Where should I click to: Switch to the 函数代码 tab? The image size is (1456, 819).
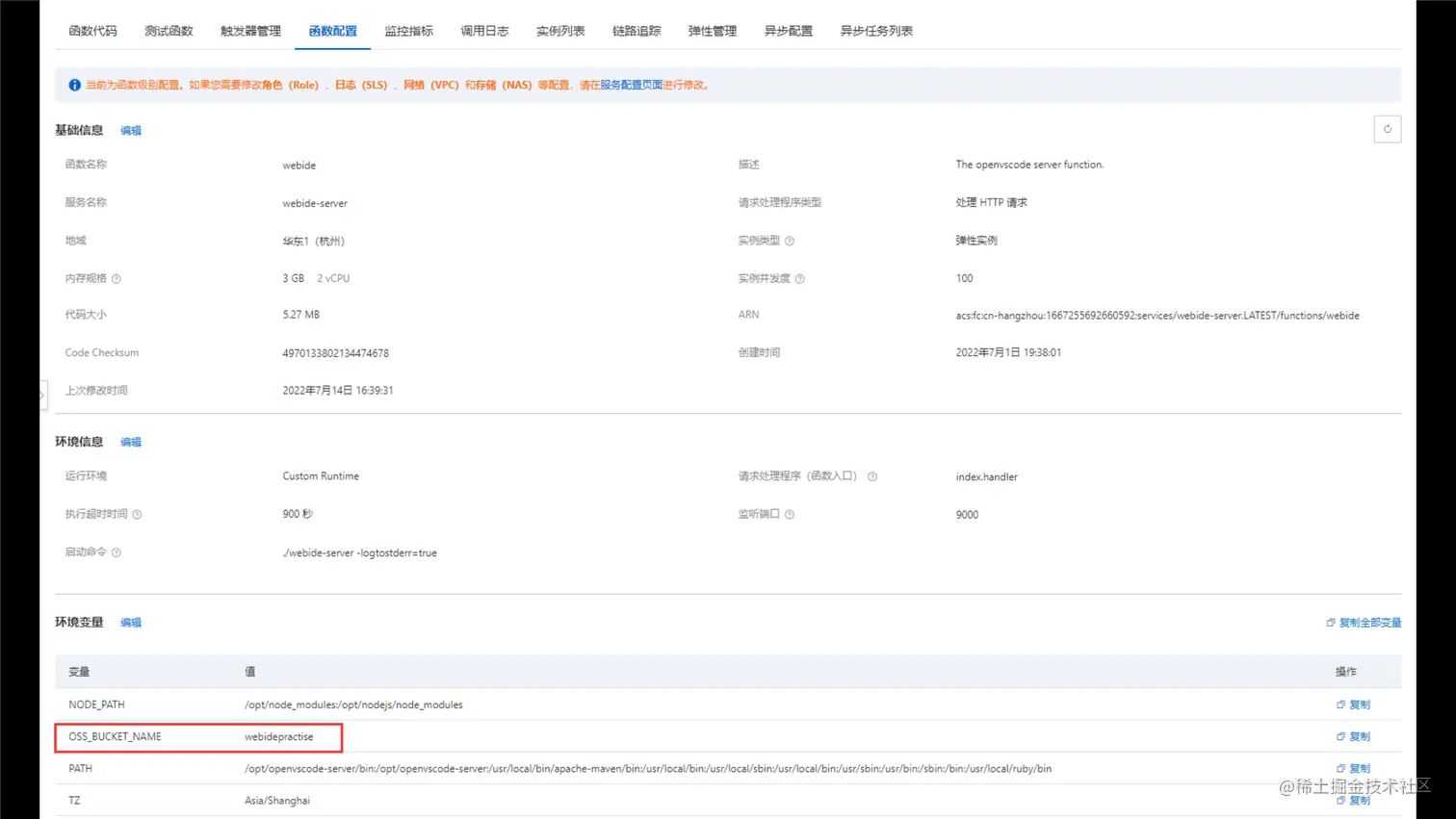point(92,30)
